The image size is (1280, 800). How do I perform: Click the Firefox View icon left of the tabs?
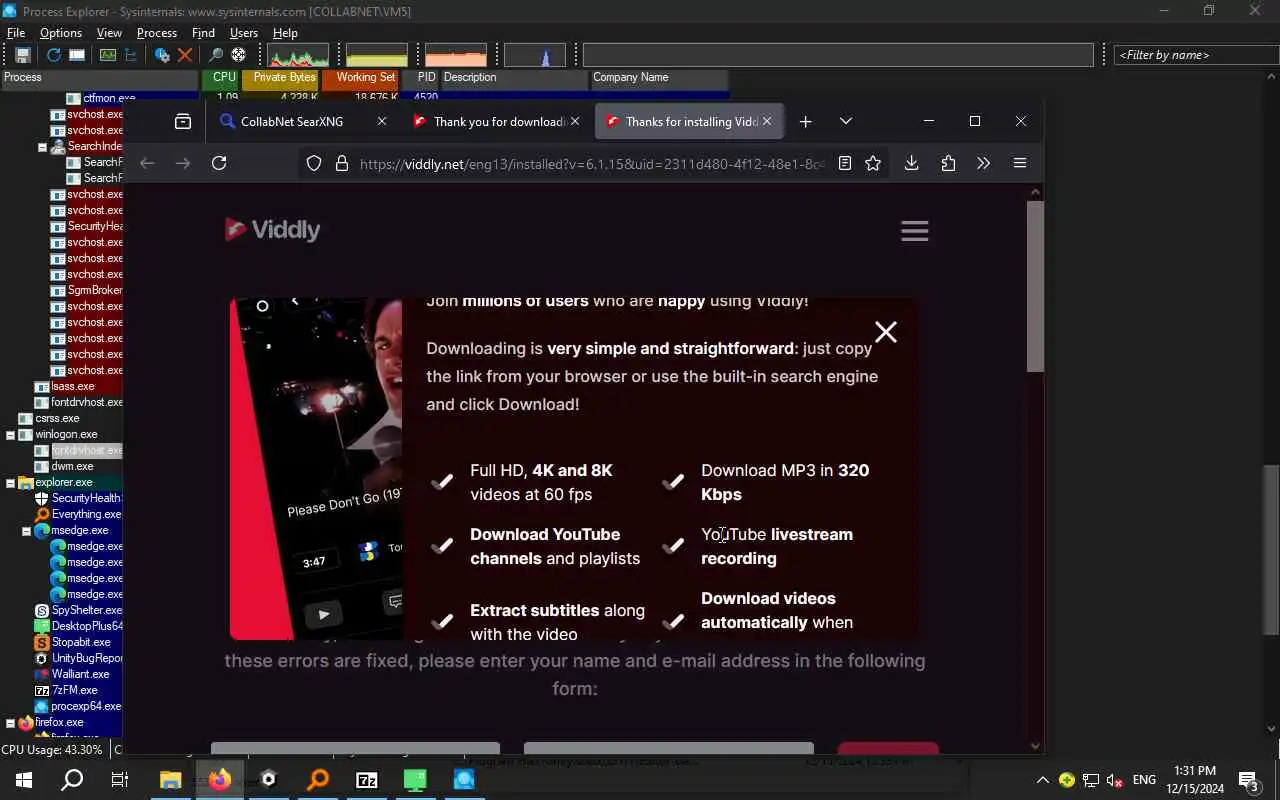pos(183,121)
